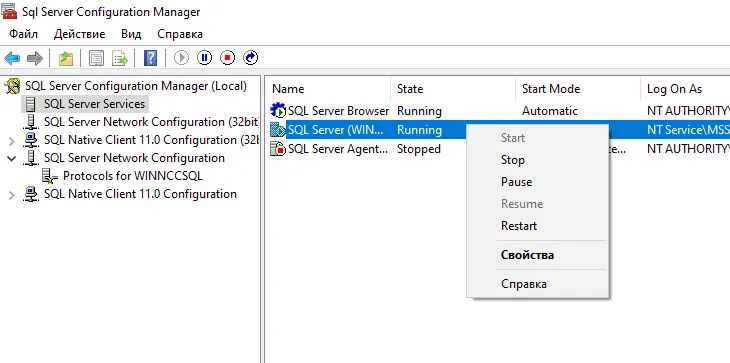
Task: Click the Up one level folder icon
Action: pyautogui.click(x=66, y=58)
